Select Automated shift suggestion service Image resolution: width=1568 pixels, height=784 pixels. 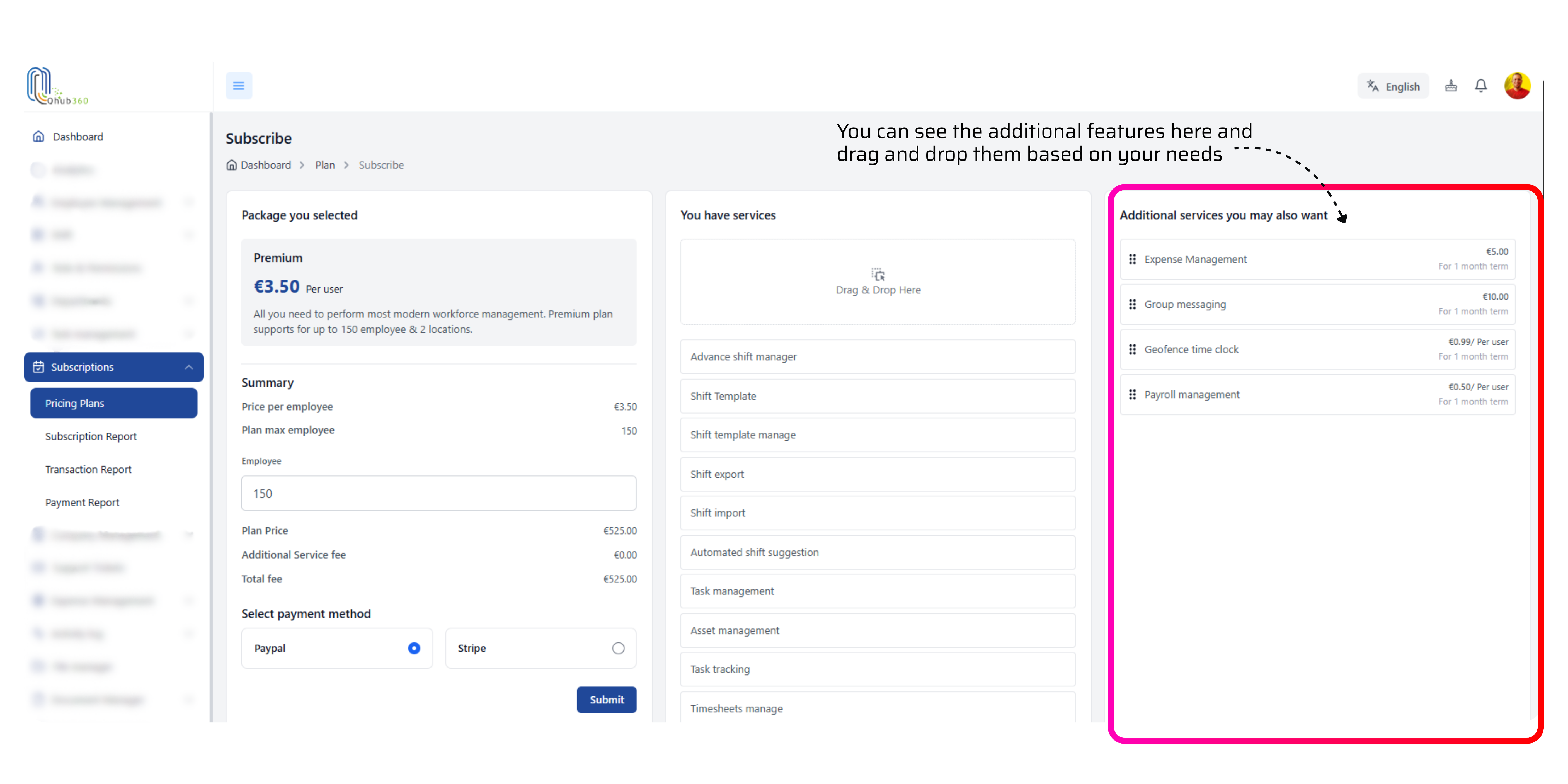click(878, 552)
